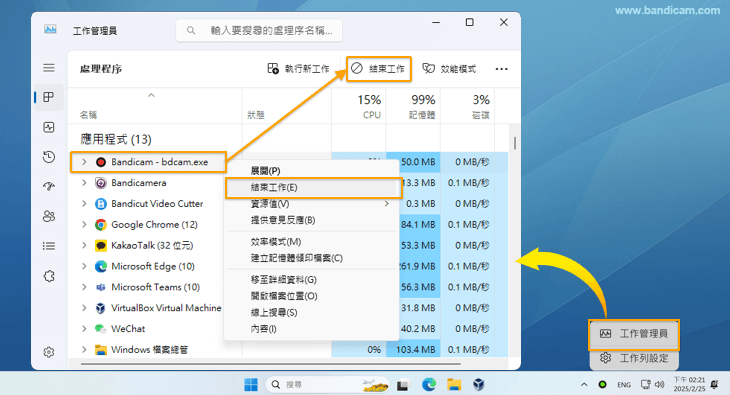Click the WeChat process icon
This screenshot has height=395, width=730.
pyautogui.click(x=101, y=329)
